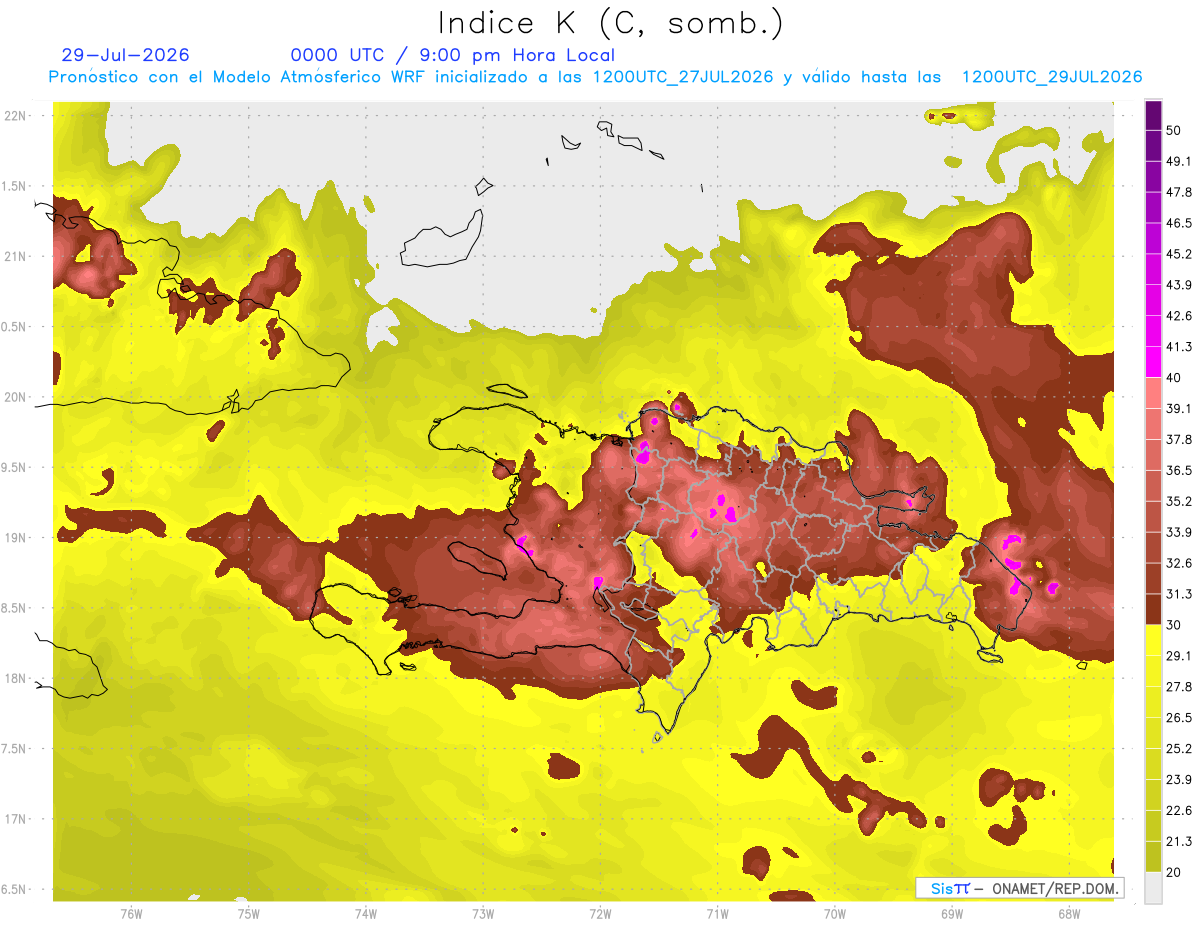The image size is (1200, 927).
Task: Click the '29-Jul-2026' date label
Action: pos(125,55)
